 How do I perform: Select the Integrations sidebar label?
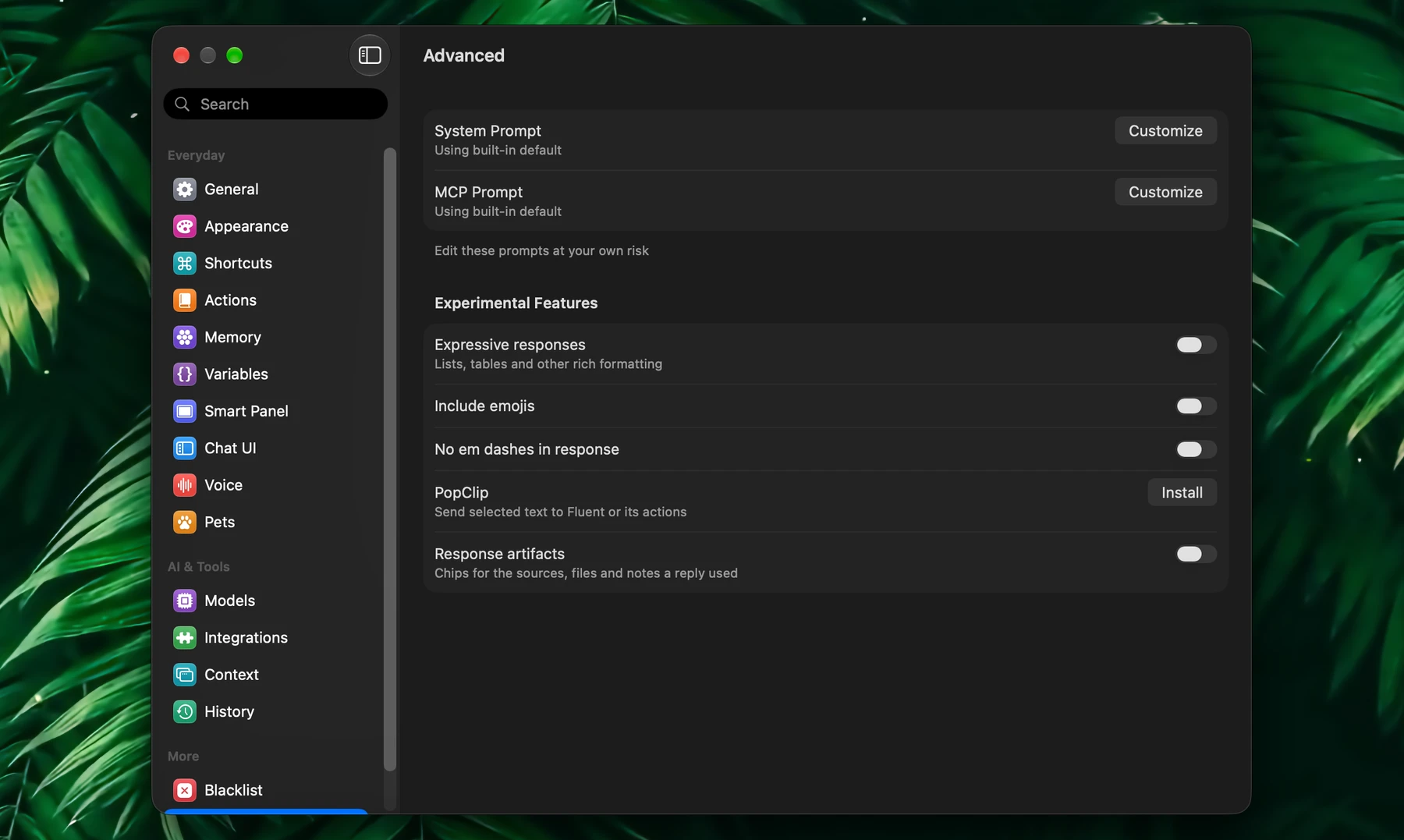coord(246,638)
